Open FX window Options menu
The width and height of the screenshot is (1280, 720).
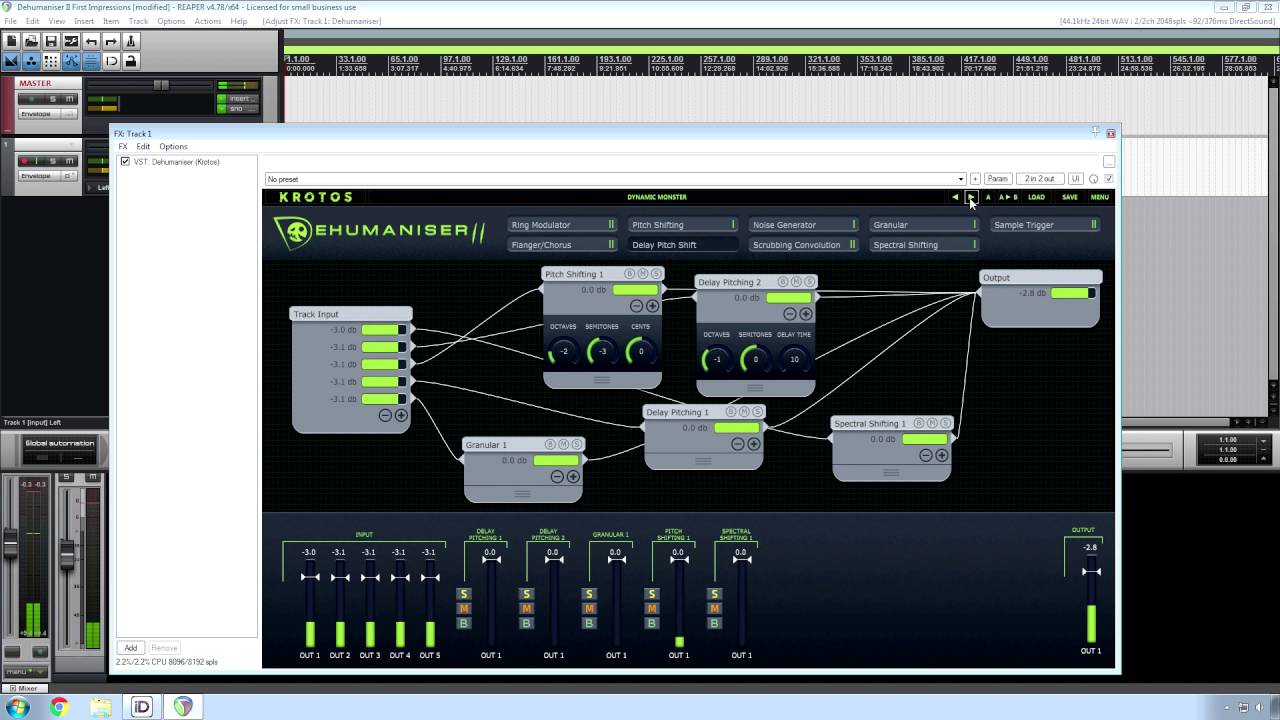pos(173,147)
